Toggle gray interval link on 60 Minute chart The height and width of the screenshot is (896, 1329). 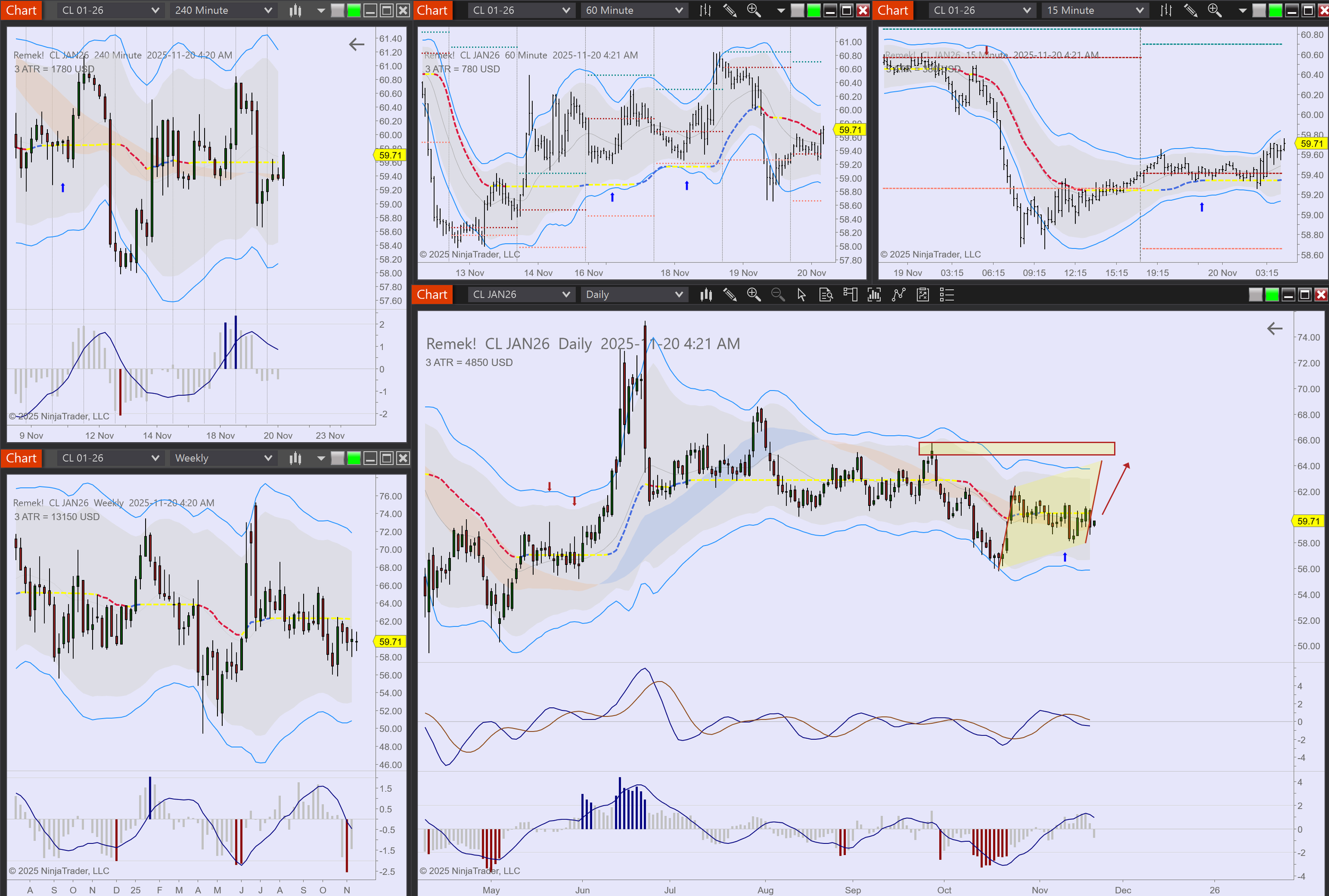[797, 10]
